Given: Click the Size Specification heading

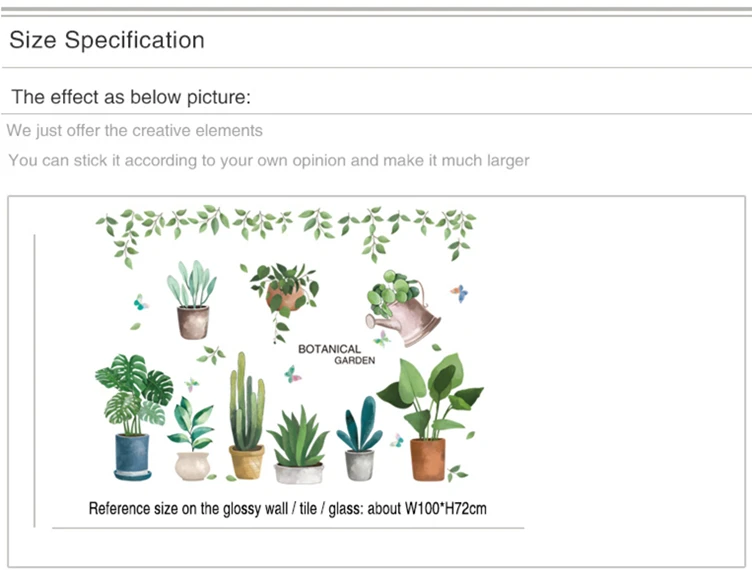Looking at the screenshot, I should tap(106, 40).
